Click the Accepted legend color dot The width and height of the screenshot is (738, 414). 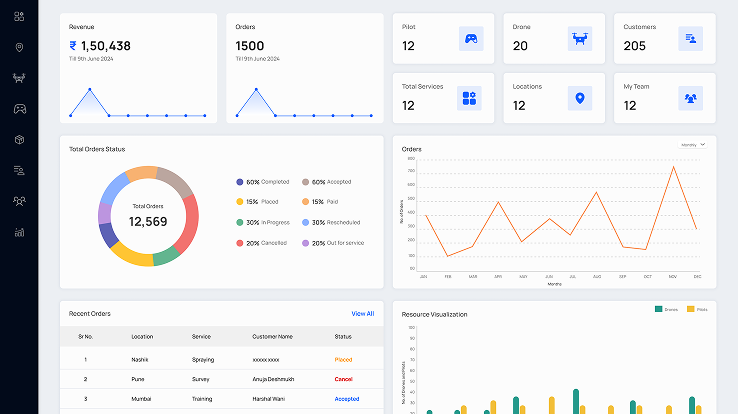coord(305,182)
